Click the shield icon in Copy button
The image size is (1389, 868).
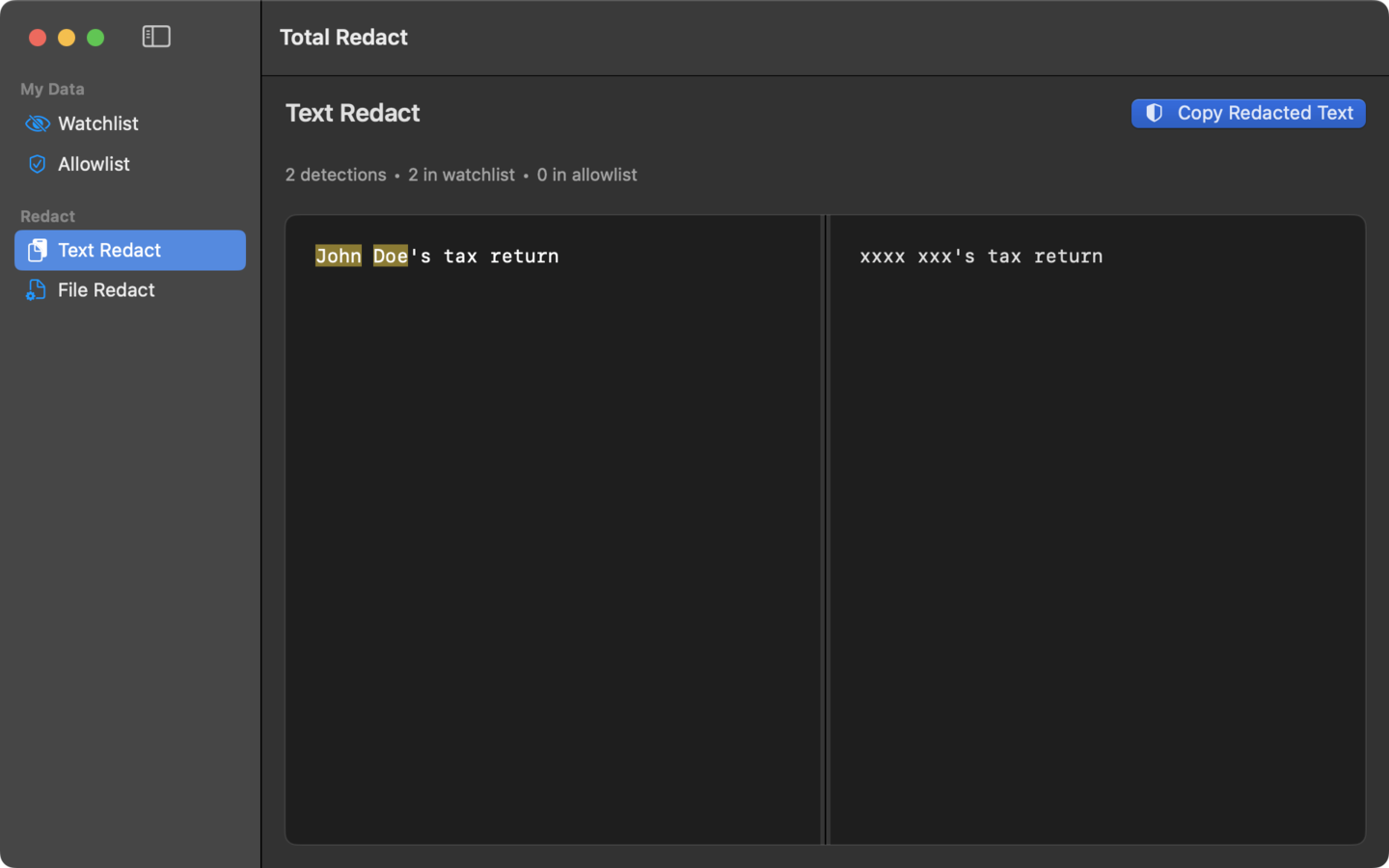(1154, 113)
